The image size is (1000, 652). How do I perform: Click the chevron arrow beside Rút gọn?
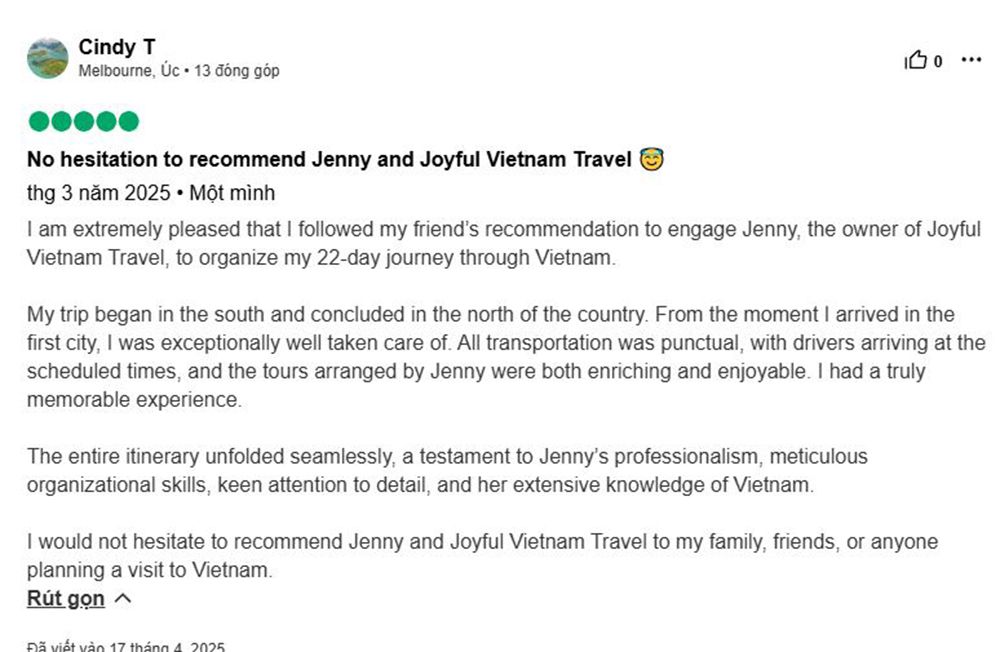123,598
